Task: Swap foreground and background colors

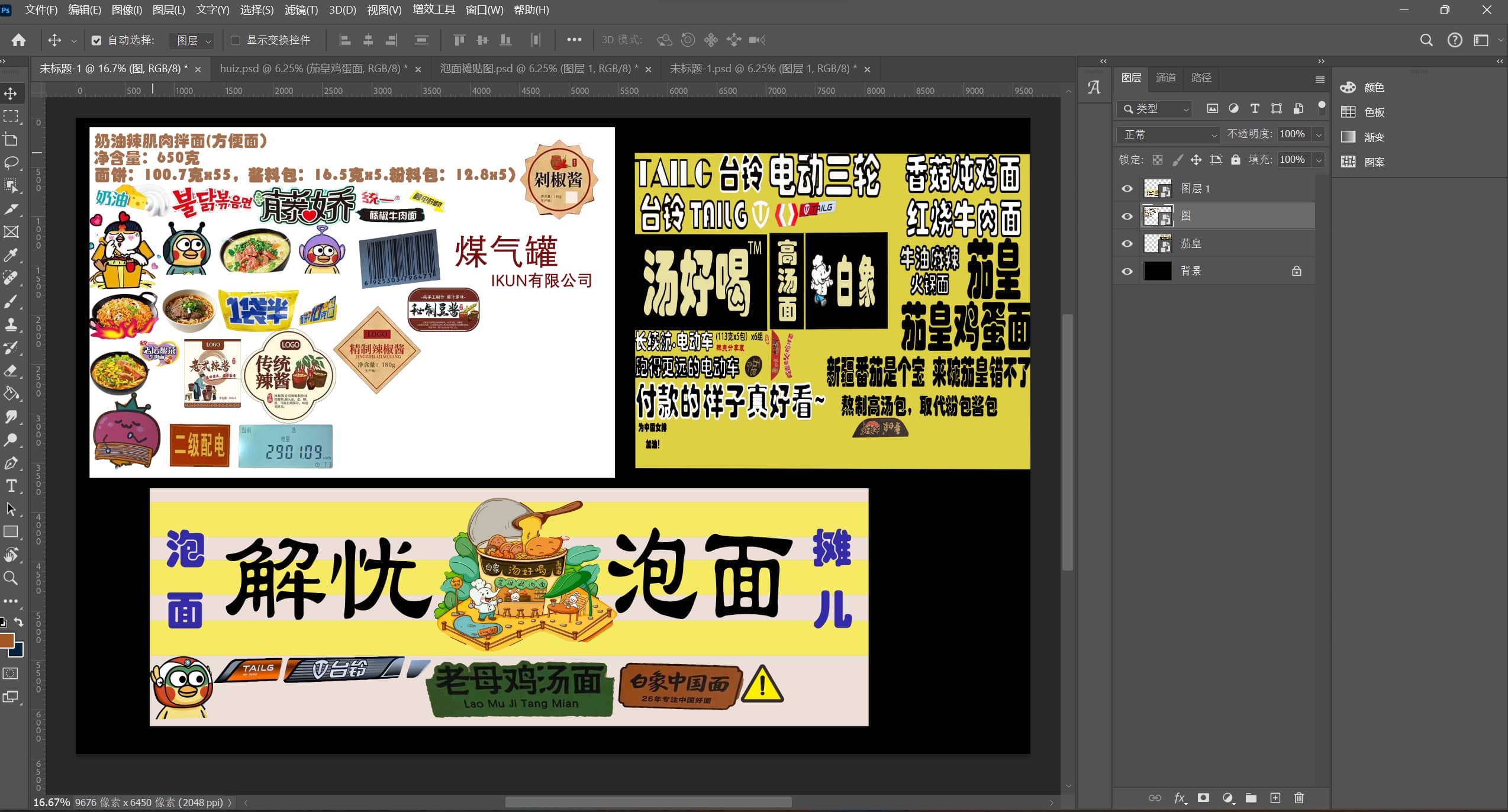Action: (18, 622)
